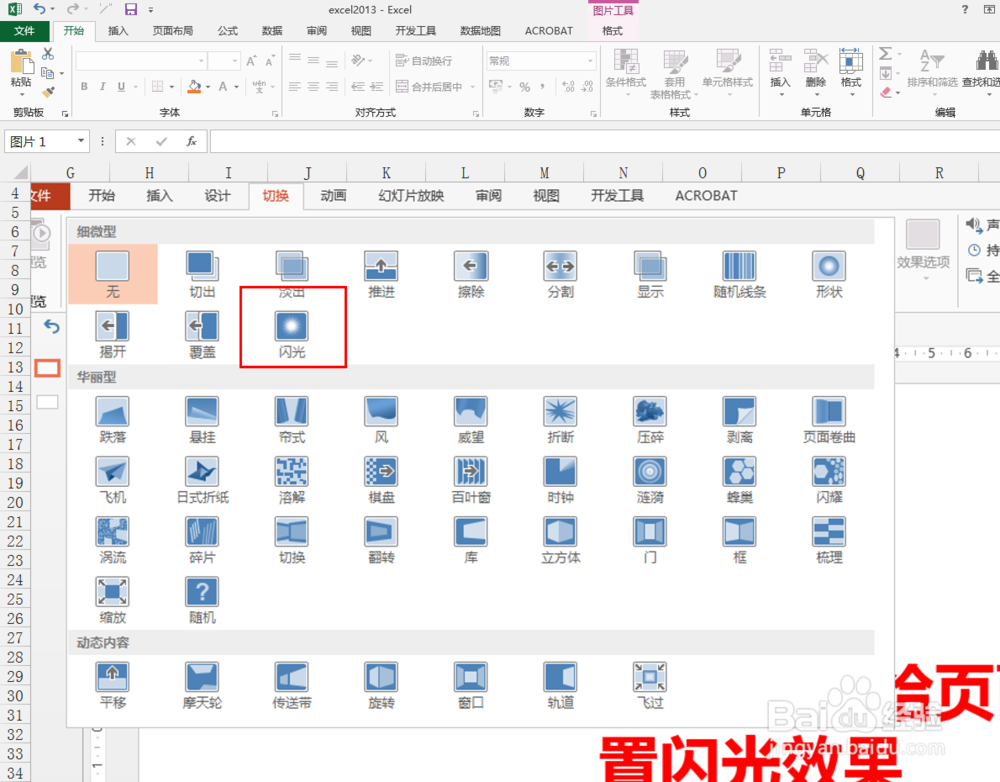Switch to the 视图 ribbon tab

click(361, 31)
